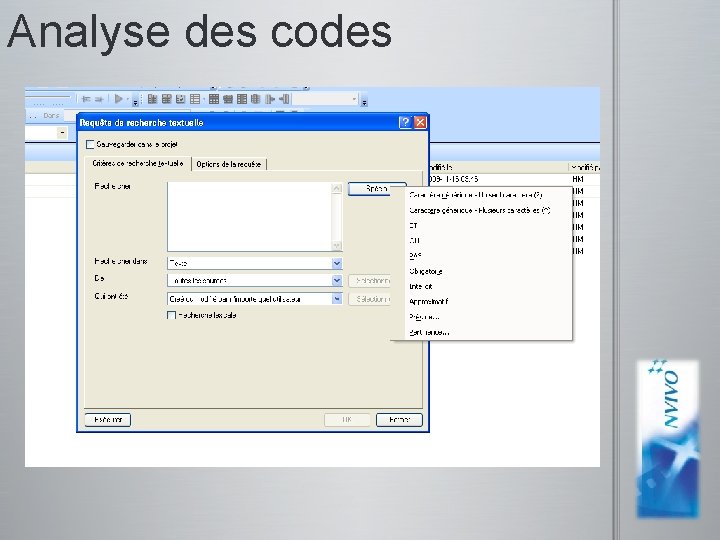Click the date cell ending 15 09:45
The image size is (720, 540).
pos(453,179)
